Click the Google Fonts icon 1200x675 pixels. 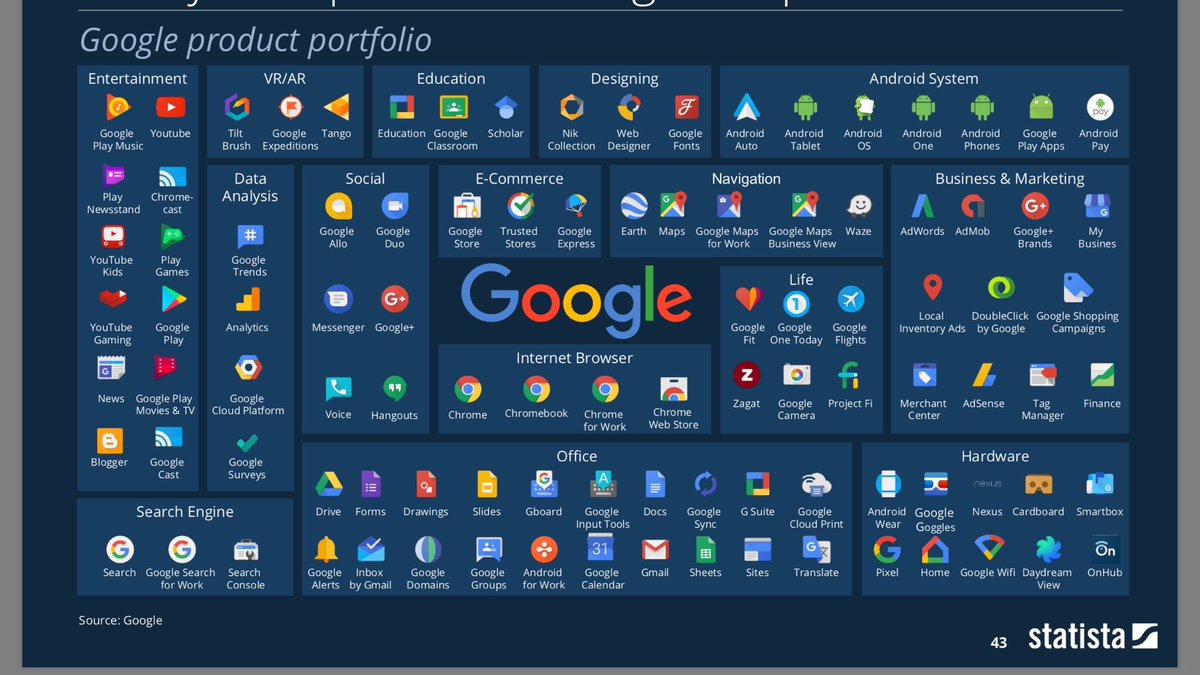(x=685, y=108)
